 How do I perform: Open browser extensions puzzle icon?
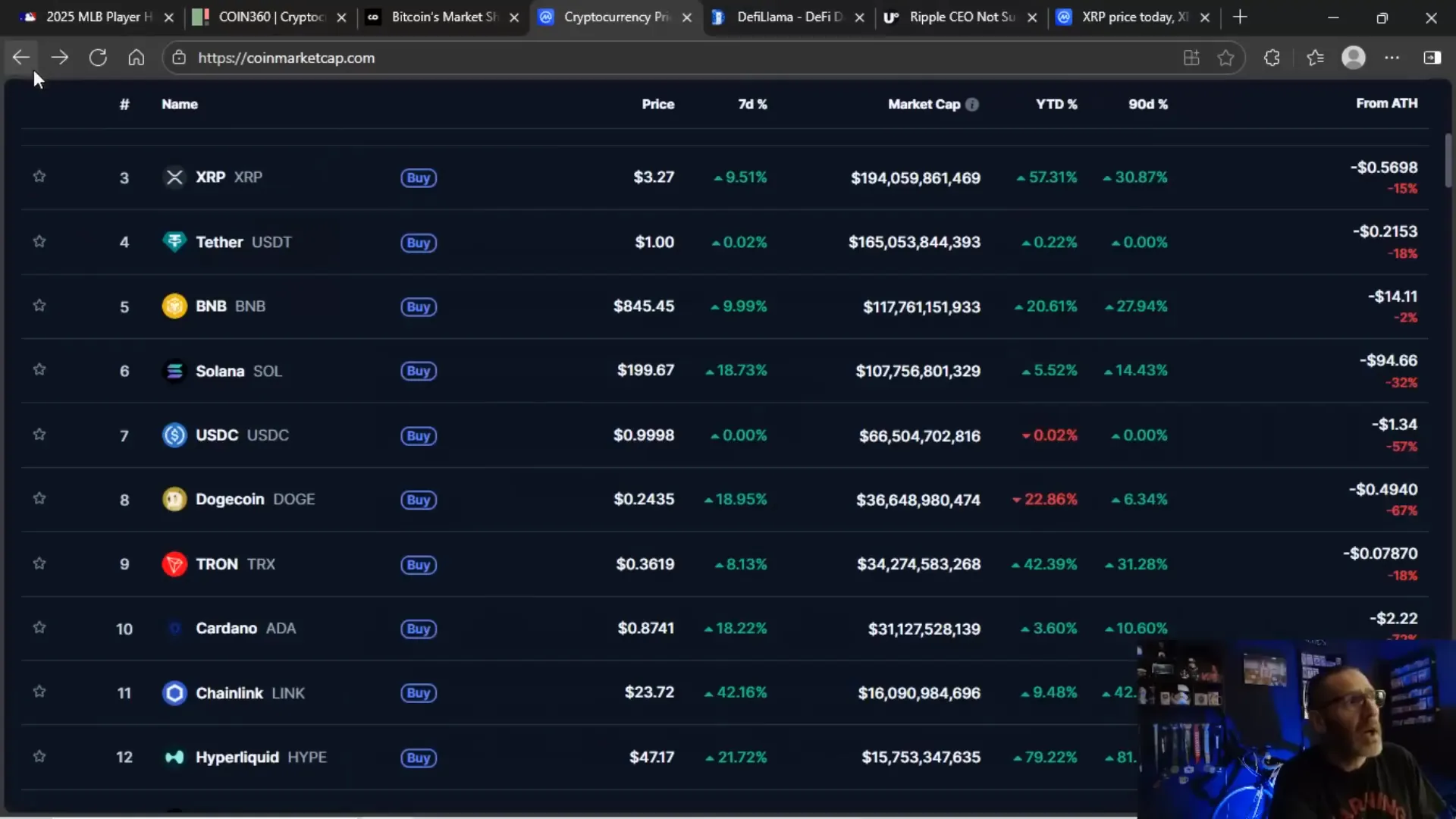[x=1272, y=58]
